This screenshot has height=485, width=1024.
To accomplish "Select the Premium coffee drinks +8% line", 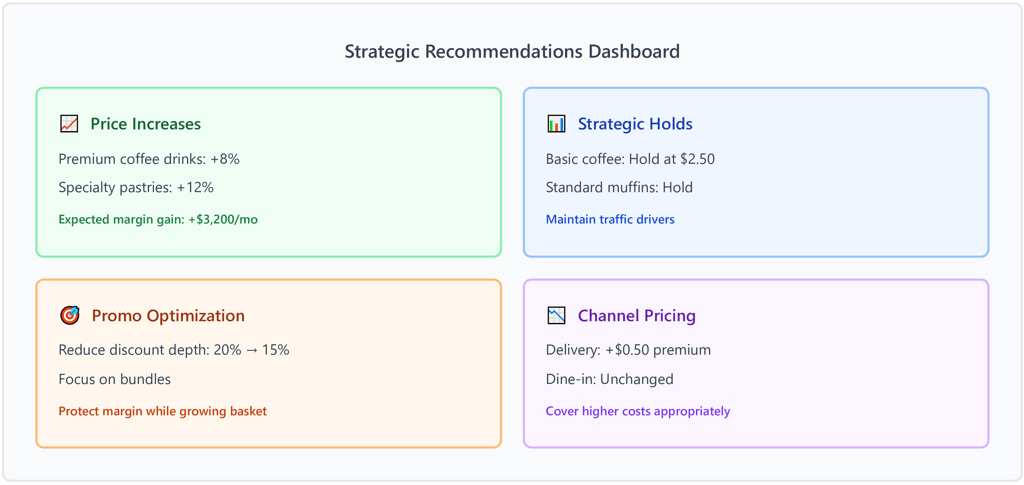I will (149, 159).
